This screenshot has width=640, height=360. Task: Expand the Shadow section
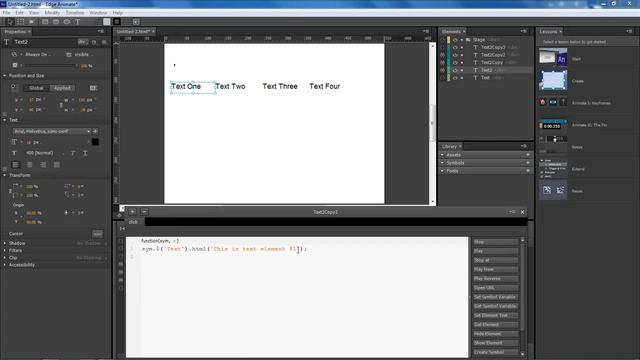click(4, 243)
